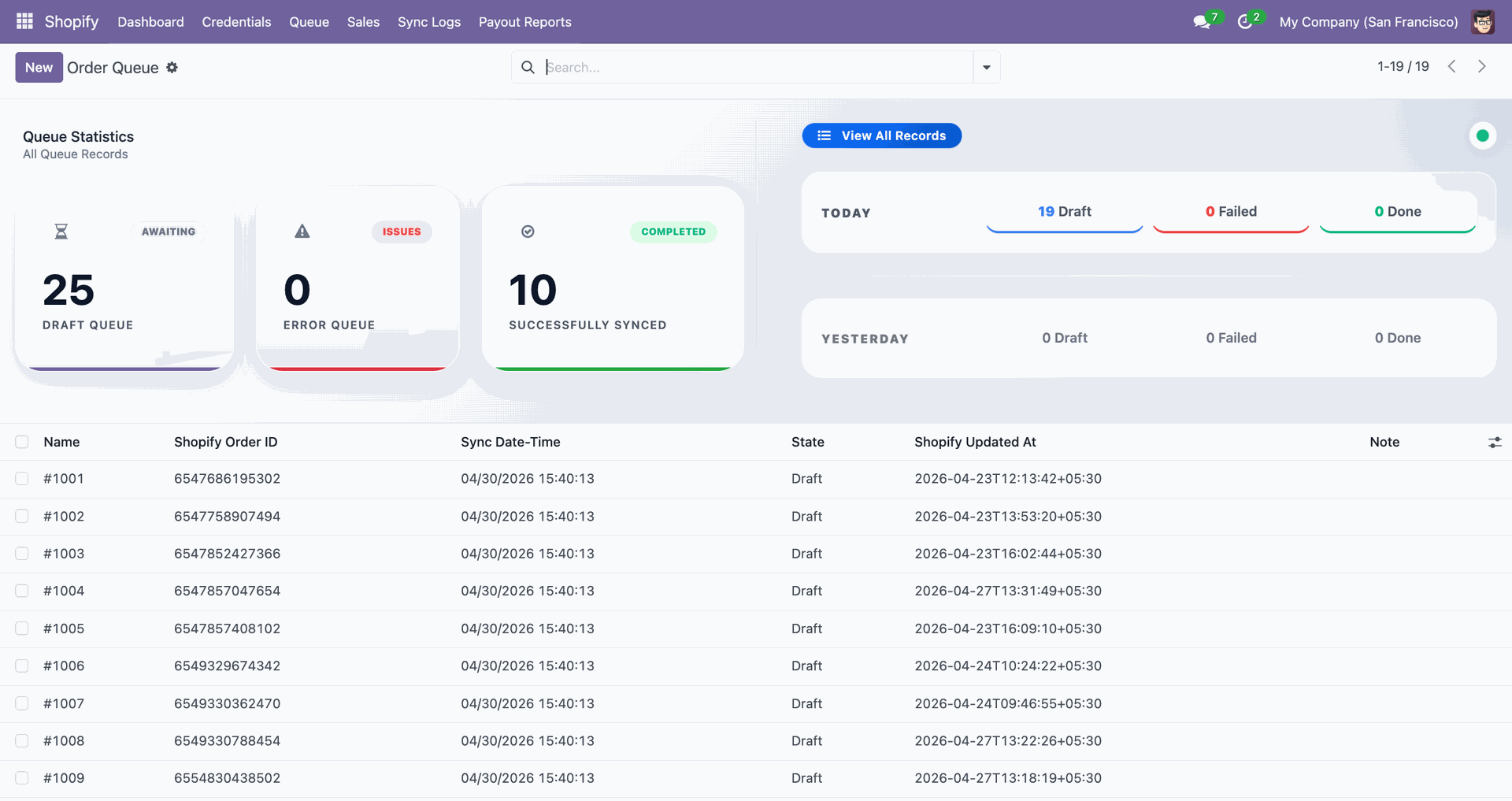
Task: Open the company switcher My Company (San Francisco)
Action: coord(1369,22)
